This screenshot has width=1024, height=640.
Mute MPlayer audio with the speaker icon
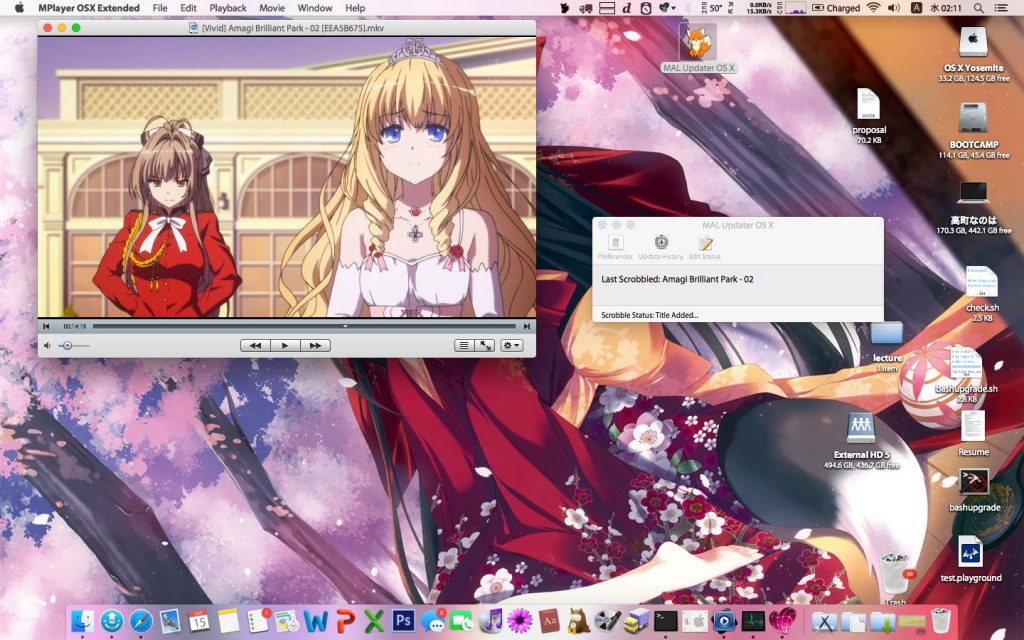[47, 345]
